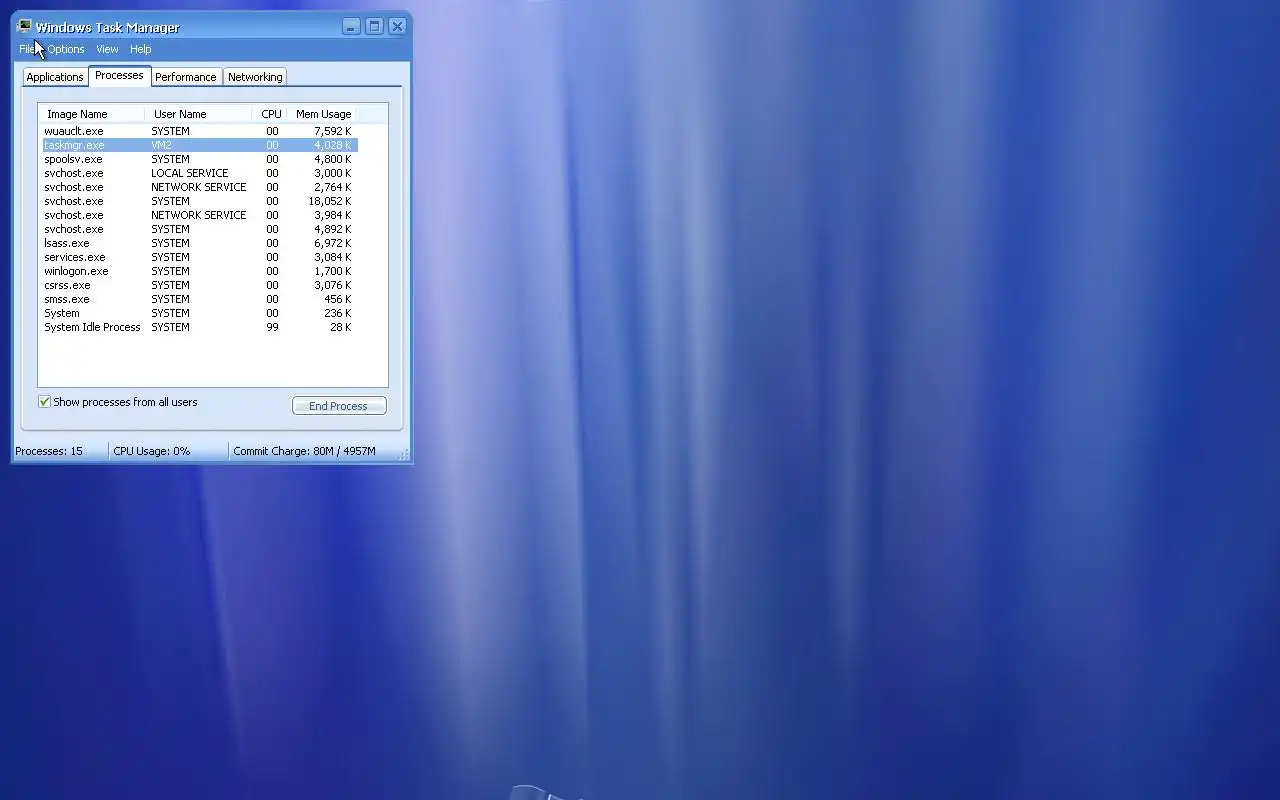Click the Processes: 15 status bar entry
The width and height of the screenshot is (1280, 800).
[x=59, y=451]
